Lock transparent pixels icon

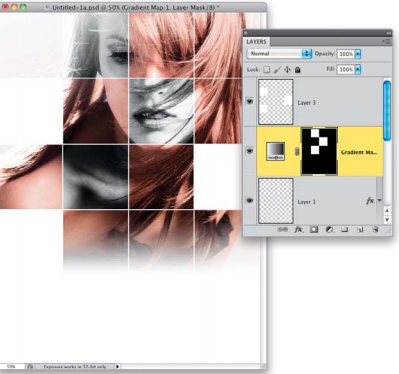(x=266, y=70)
